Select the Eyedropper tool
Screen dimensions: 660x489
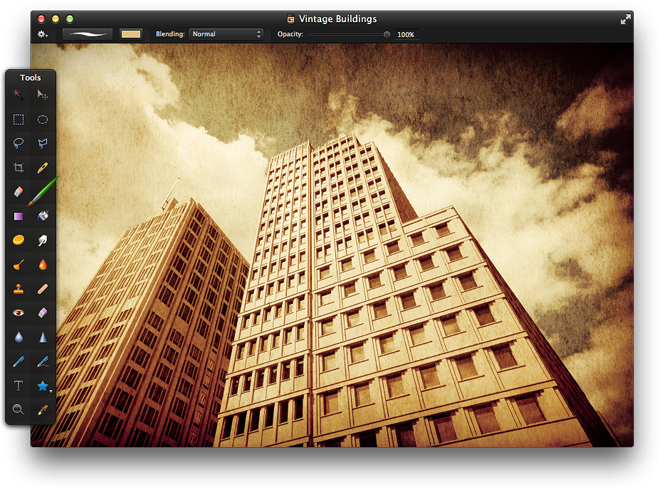tap(43, 410)
